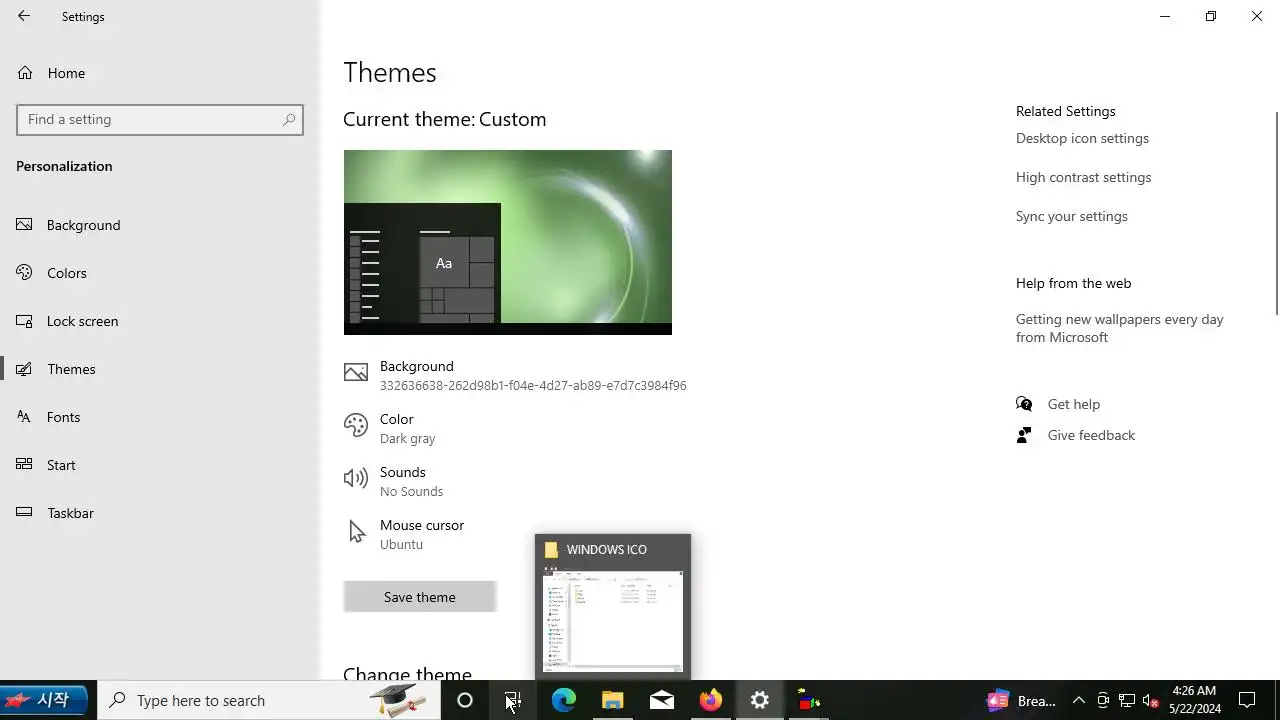The image size is (1280, 720).
Task: Open the Start button on the taskbar
Action: (x=45, y=700)
